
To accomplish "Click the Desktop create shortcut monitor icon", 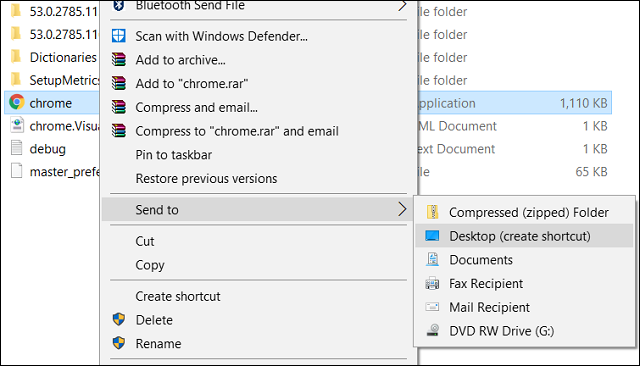I will tap(432, 236).
